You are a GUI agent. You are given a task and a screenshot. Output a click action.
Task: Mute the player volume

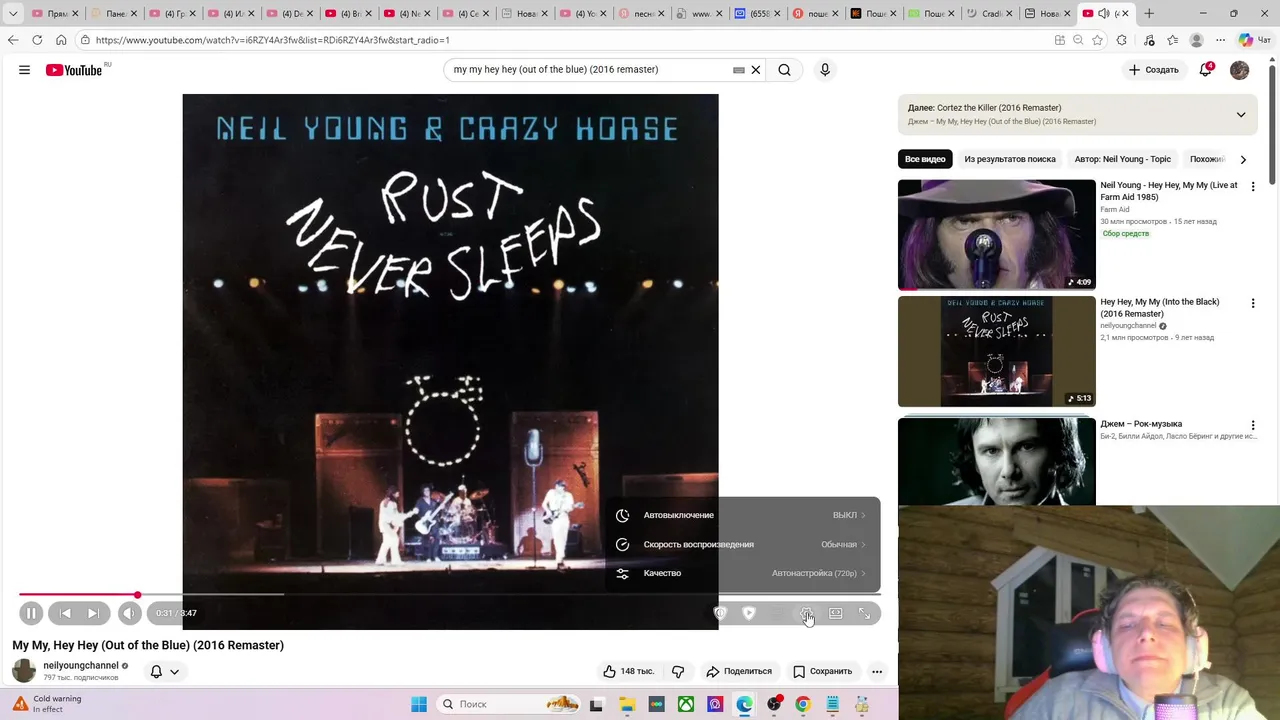coord(130,613)
